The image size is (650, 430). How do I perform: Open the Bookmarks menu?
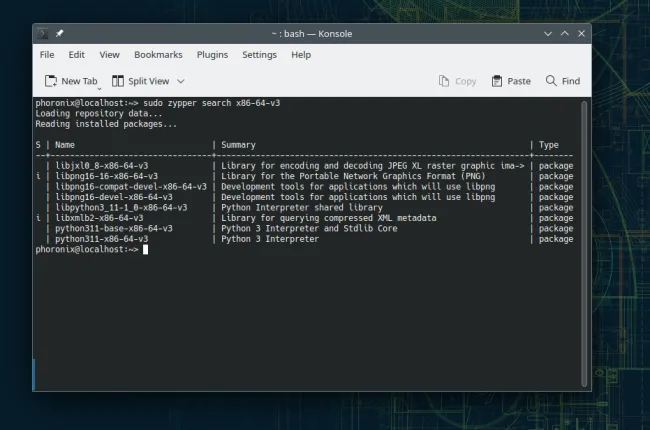click(158, 55)
